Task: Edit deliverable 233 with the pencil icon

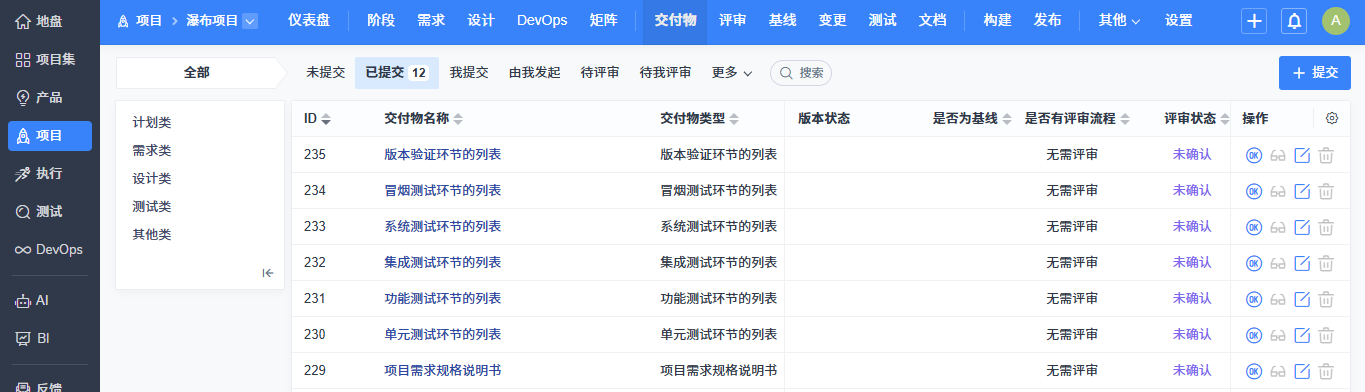Action: pos(1302,227)
